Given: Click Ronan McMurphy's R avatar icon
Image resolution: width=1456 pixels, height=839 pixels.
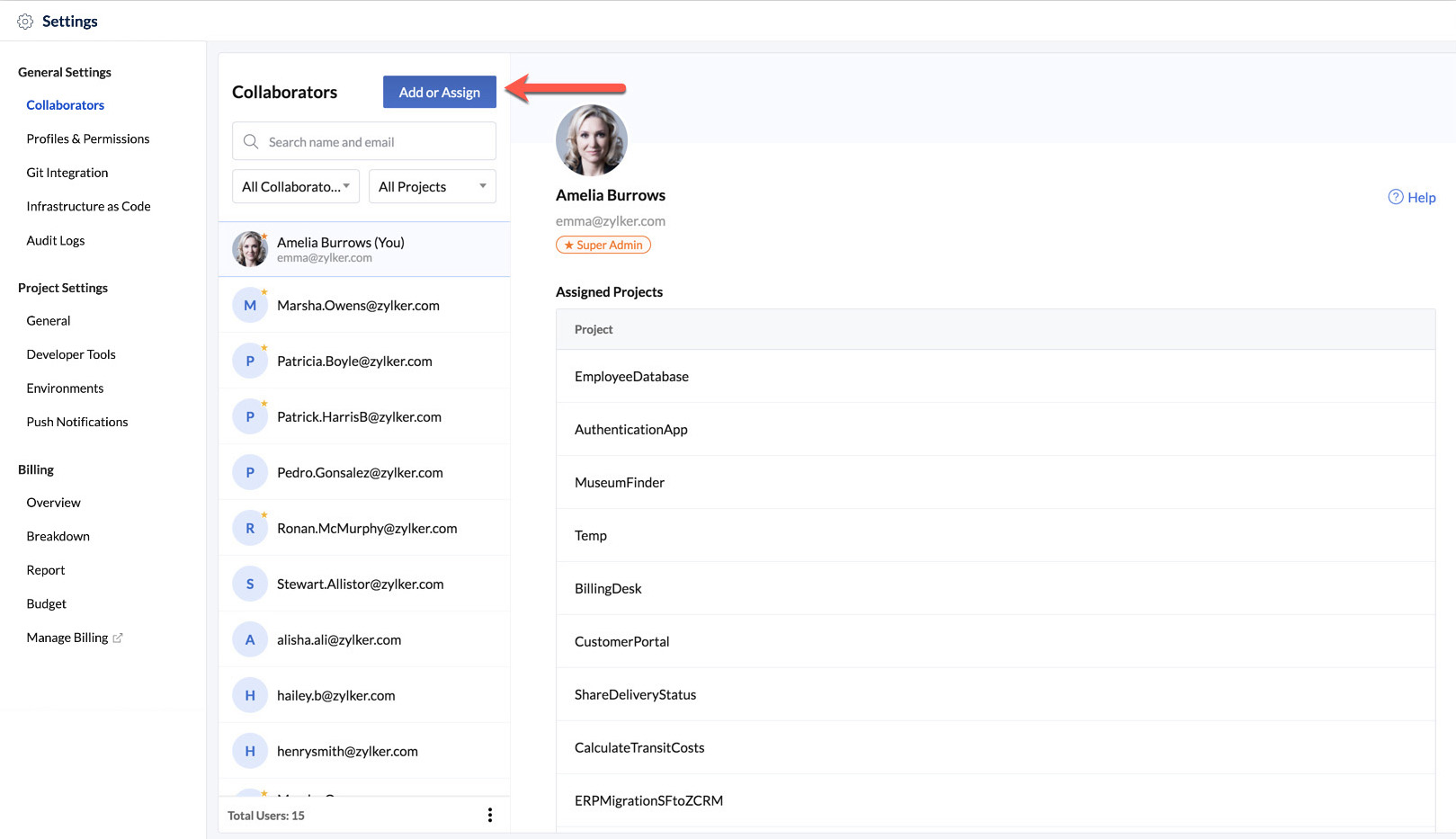Looking at the screenshot, I should pos(250,529).
